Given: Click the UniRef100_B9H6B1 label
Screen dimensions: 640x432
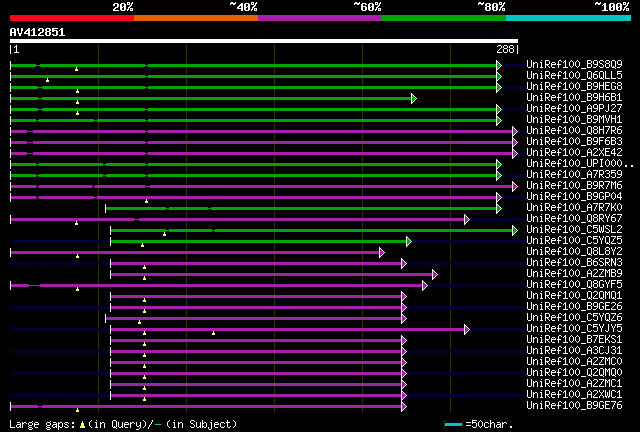Looking at the screenshot, I should (x=574, y=97).
